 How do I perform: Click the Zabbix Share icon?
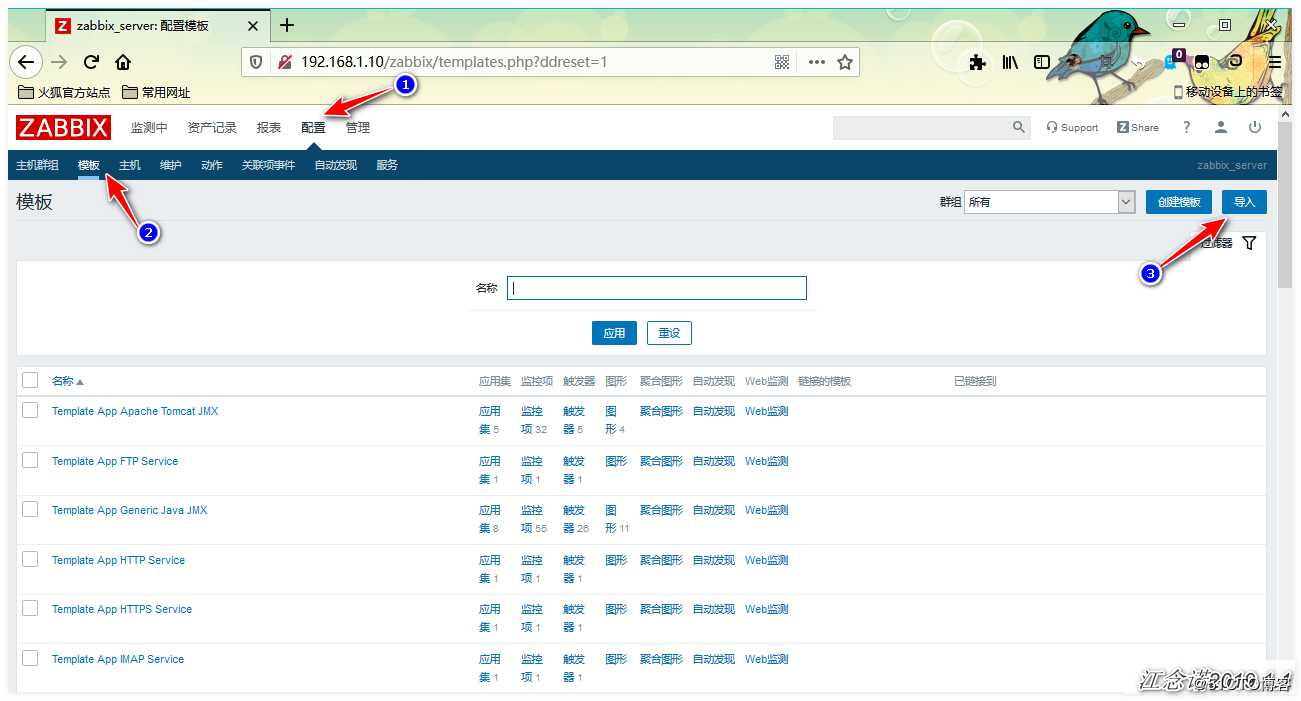(1138, 127)
